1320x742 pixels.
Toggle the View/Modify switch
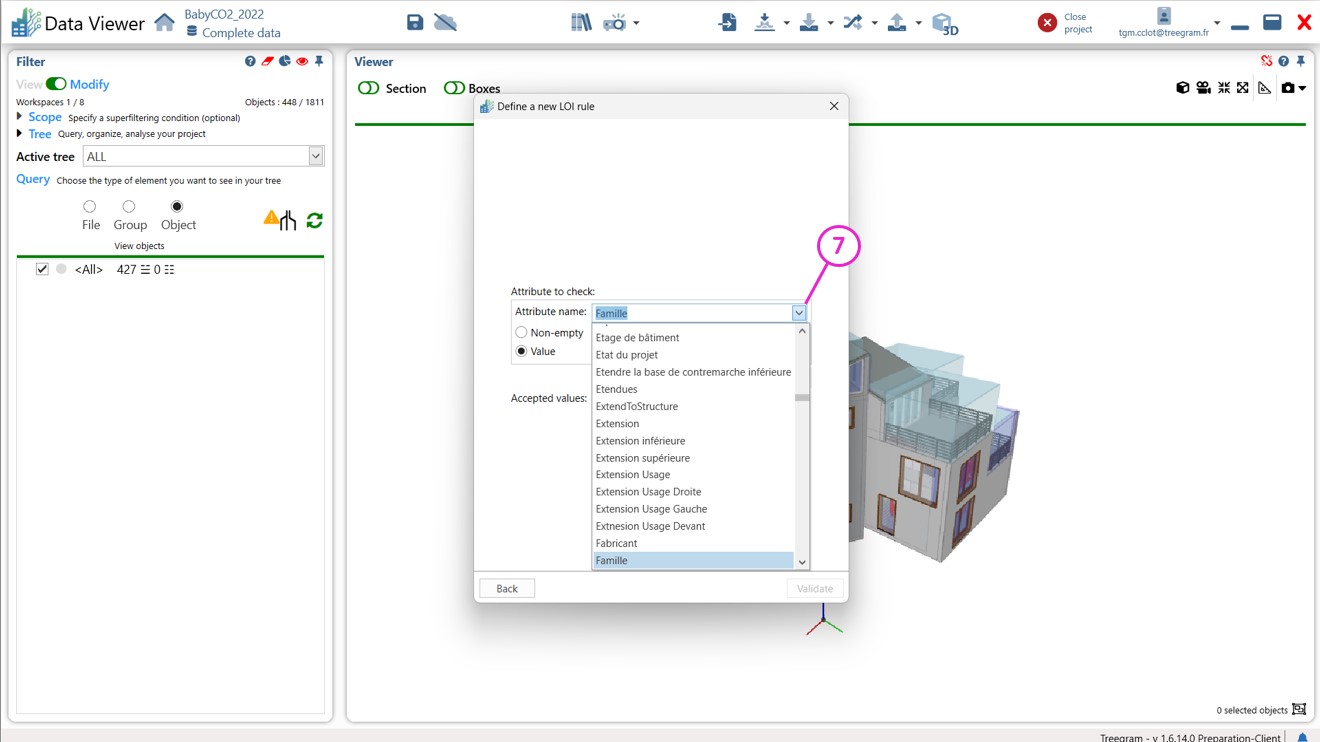click(x=56, y=85)
